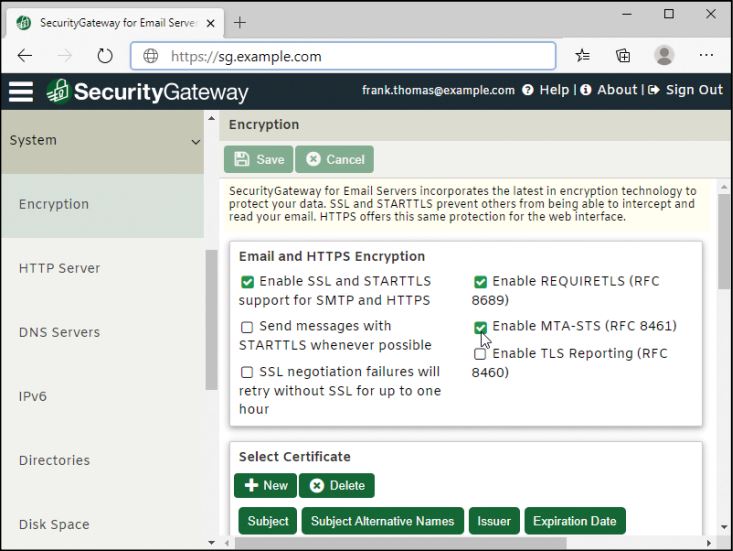
Task: Sort certificates by Issuer
Action: pyautogui.click(x=494, y=521)
